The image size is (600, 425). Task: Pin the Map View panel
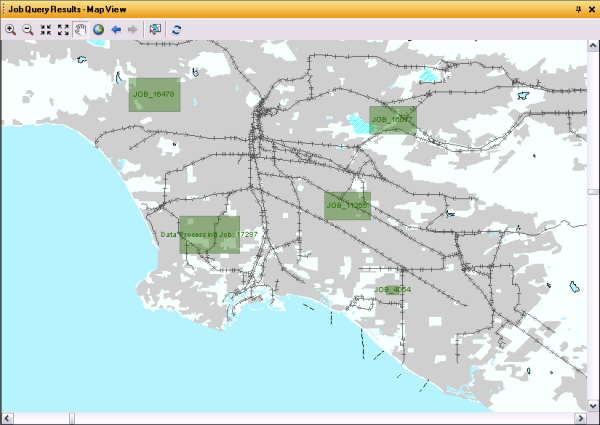[578, 8]
